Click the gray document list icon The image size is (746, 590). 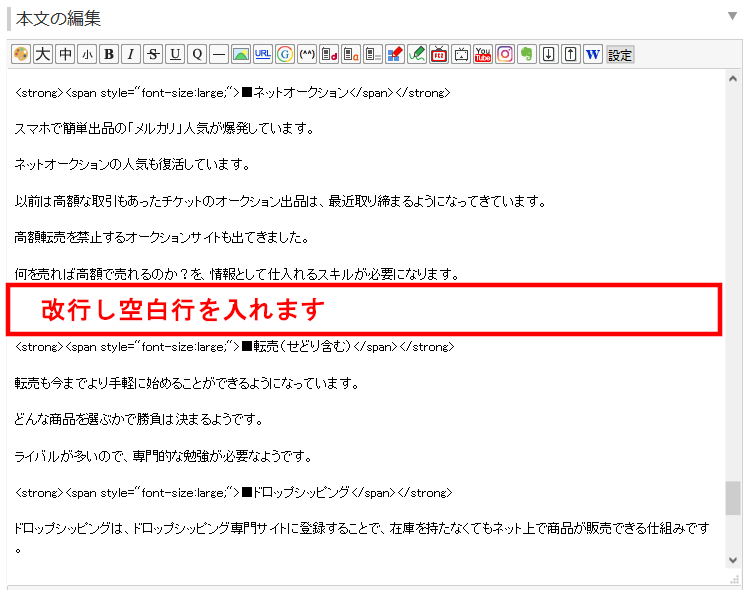click(373, 54)
